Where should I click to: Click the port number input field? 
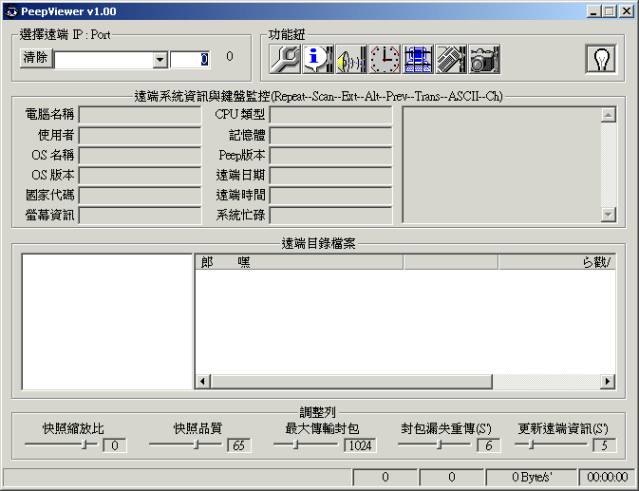coord(190,60)
